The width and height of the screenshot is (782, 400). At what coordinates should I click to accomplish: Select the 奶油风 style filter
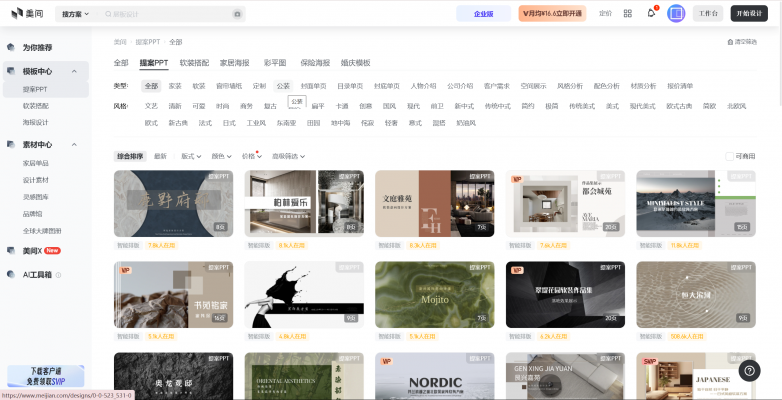click(x=466, y=123)
